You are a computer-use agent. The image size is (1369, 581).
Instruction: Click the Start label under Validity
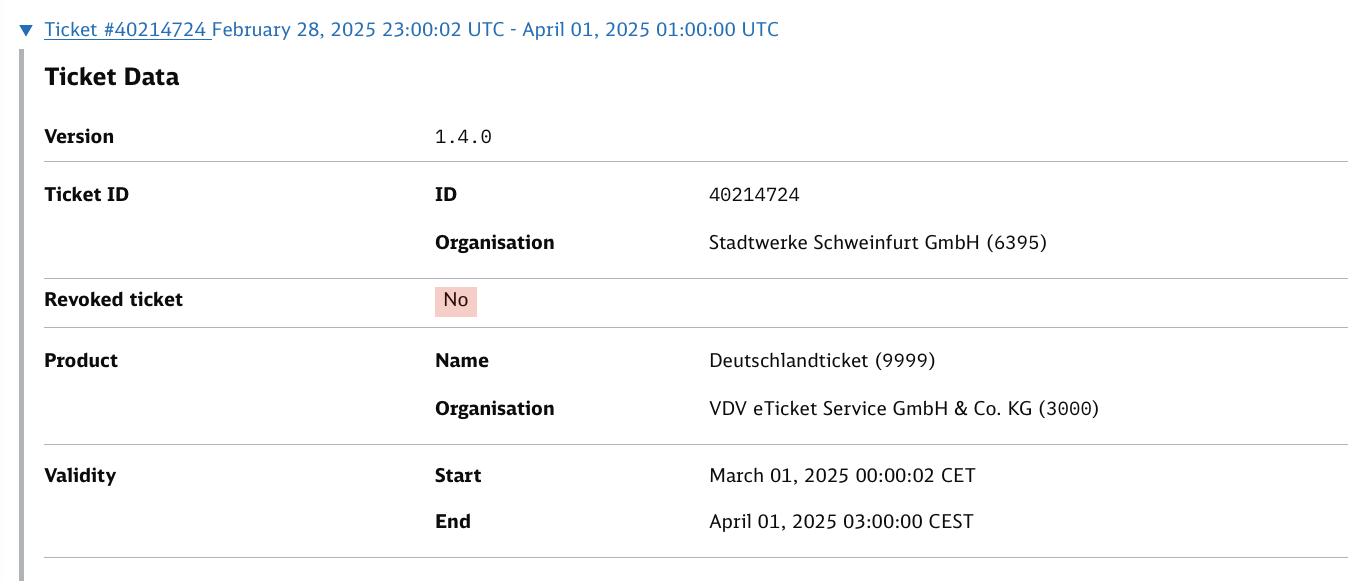tap(458, 475)
